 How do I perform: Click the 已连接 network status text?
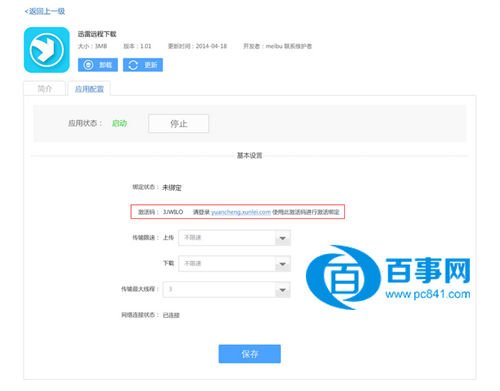click(171, 315)
